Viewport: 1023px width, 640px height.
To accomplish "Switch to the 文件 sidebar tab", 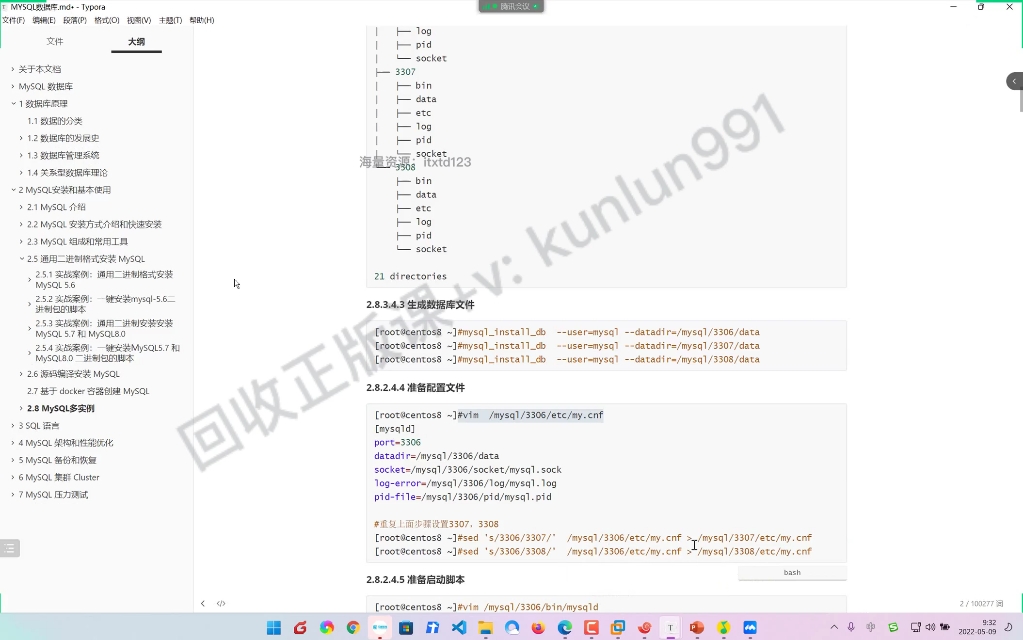I will [55, 41].
